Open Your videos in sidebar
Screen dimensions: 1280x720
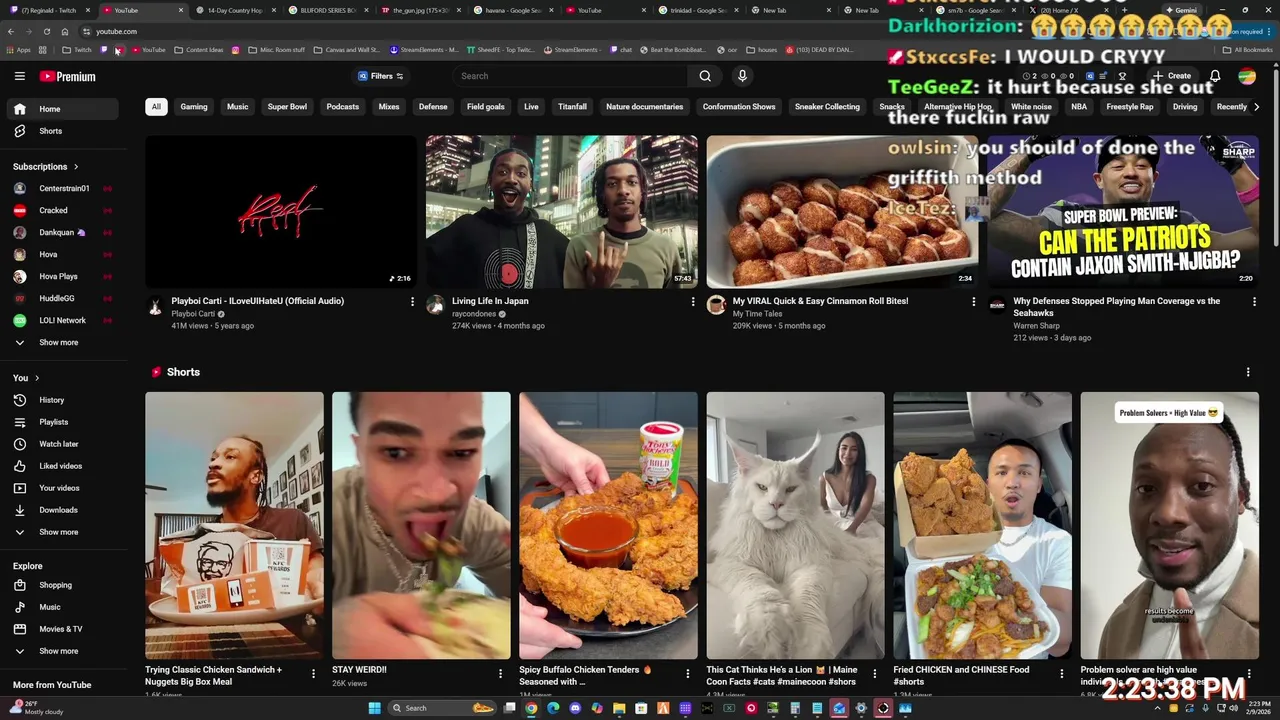pos(62,488)
